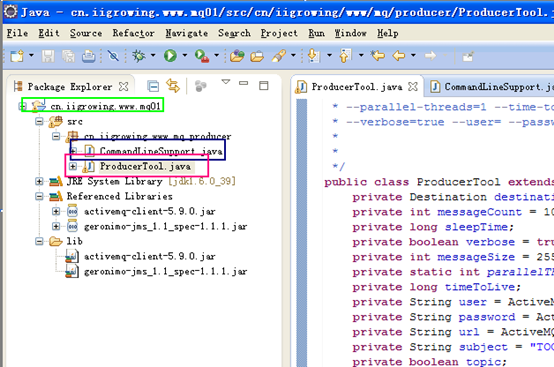554x367 pixels.
Task: Select CommandLineSupport.java in the tree
Action: point(161,151)
